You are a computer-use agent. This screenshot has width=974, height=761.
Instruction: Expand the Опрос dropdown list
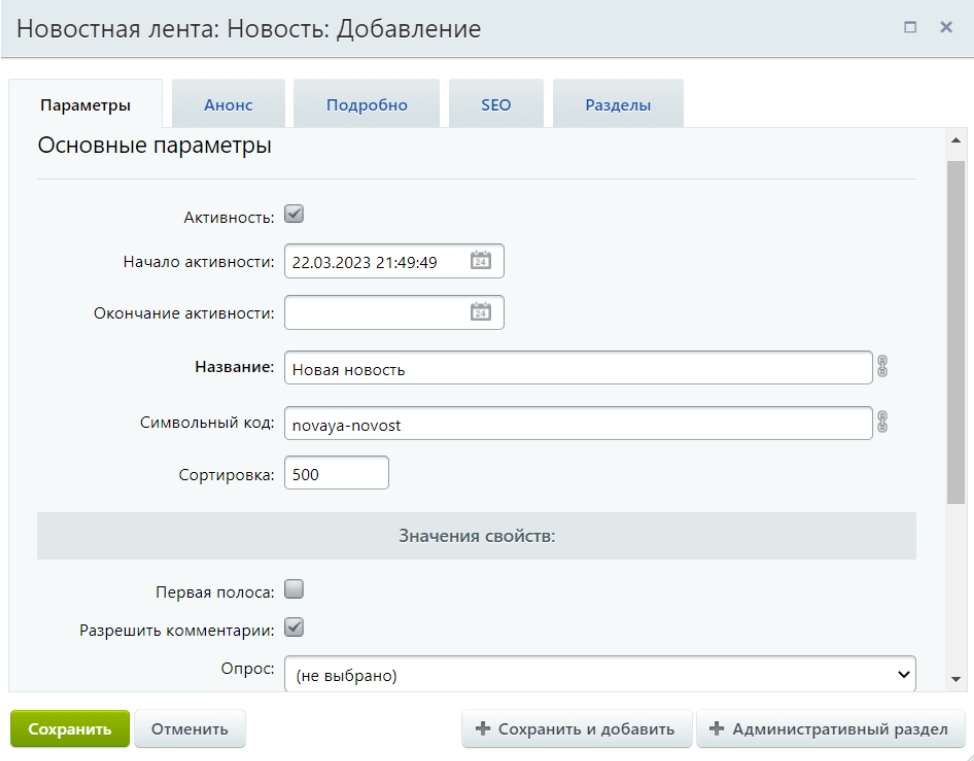click(x=600, y=675)
